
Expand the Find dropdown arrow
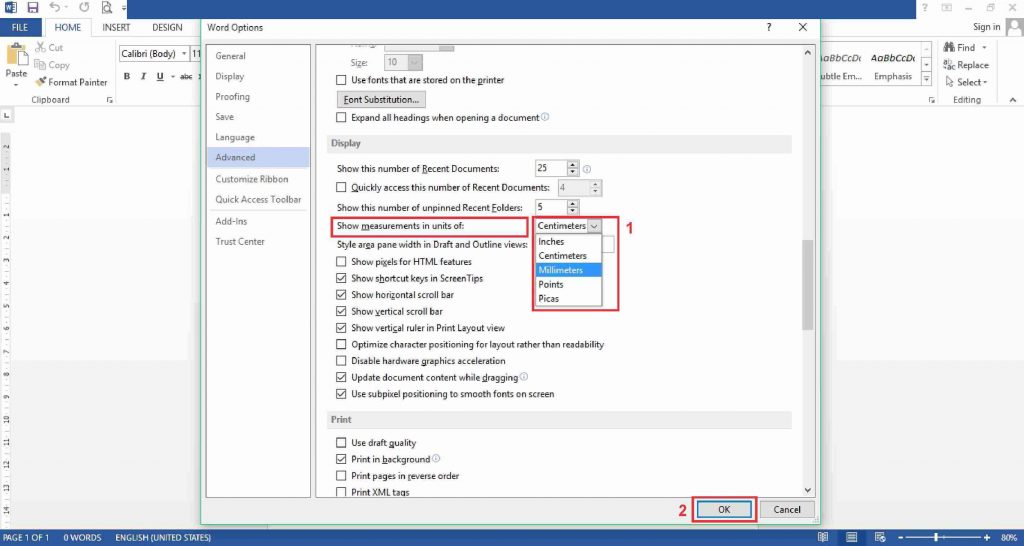[x=984, y=48]
